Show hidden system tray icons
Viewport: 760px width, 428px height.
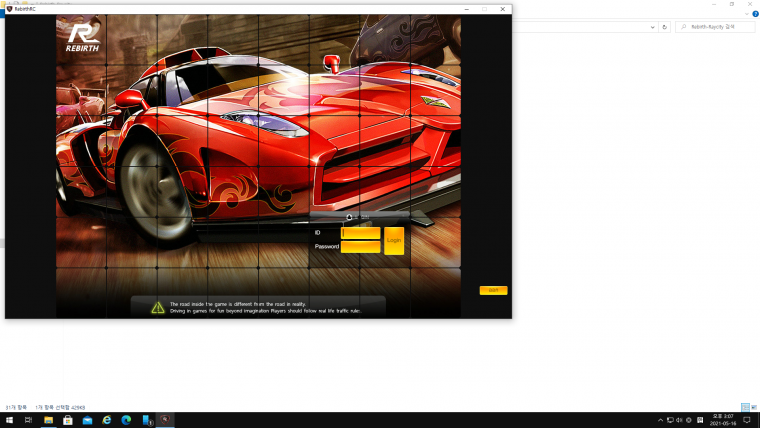click(x=660, y=420)
